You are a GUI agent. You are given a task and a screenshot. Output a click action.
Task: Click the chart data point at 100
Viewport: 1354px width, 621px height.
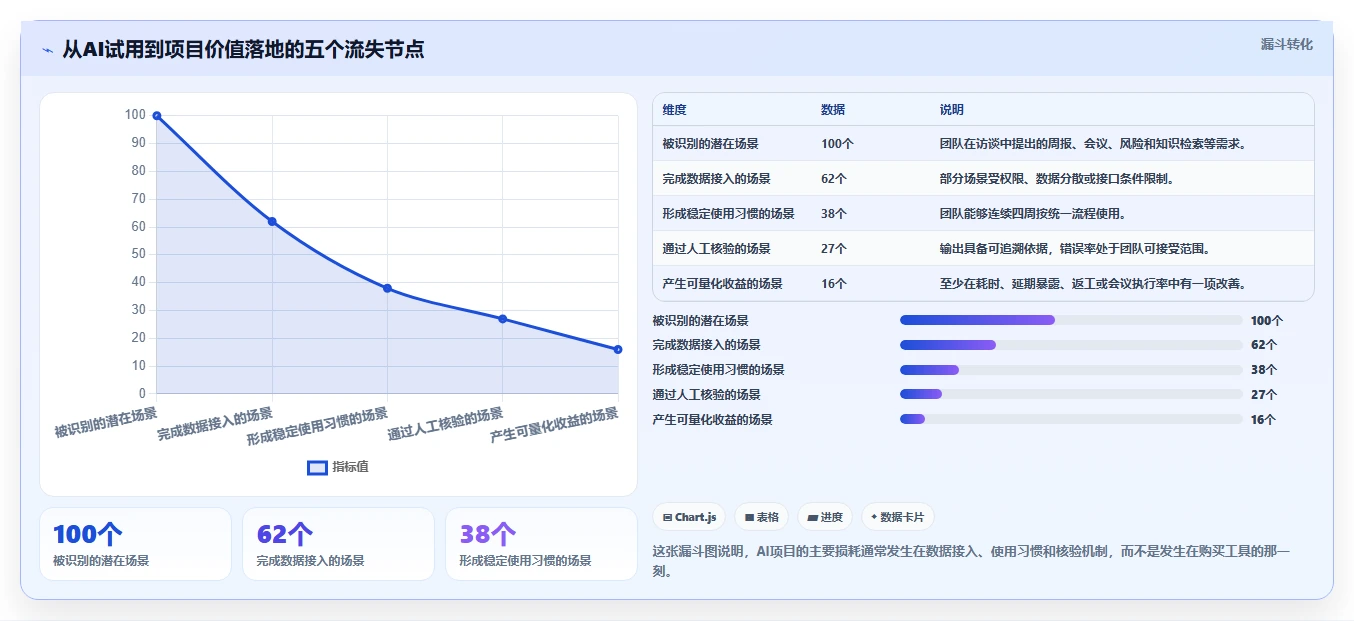pos(157,116)
